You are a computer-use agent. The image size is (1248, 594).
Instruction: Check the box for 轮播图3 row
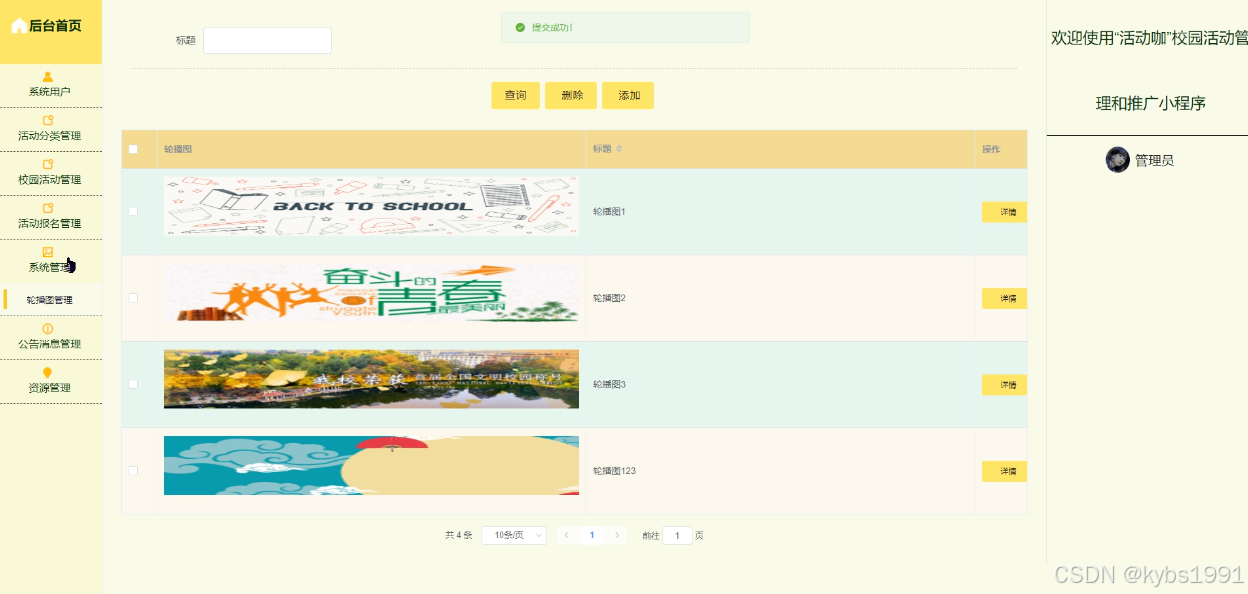click(x=133, y=384)
